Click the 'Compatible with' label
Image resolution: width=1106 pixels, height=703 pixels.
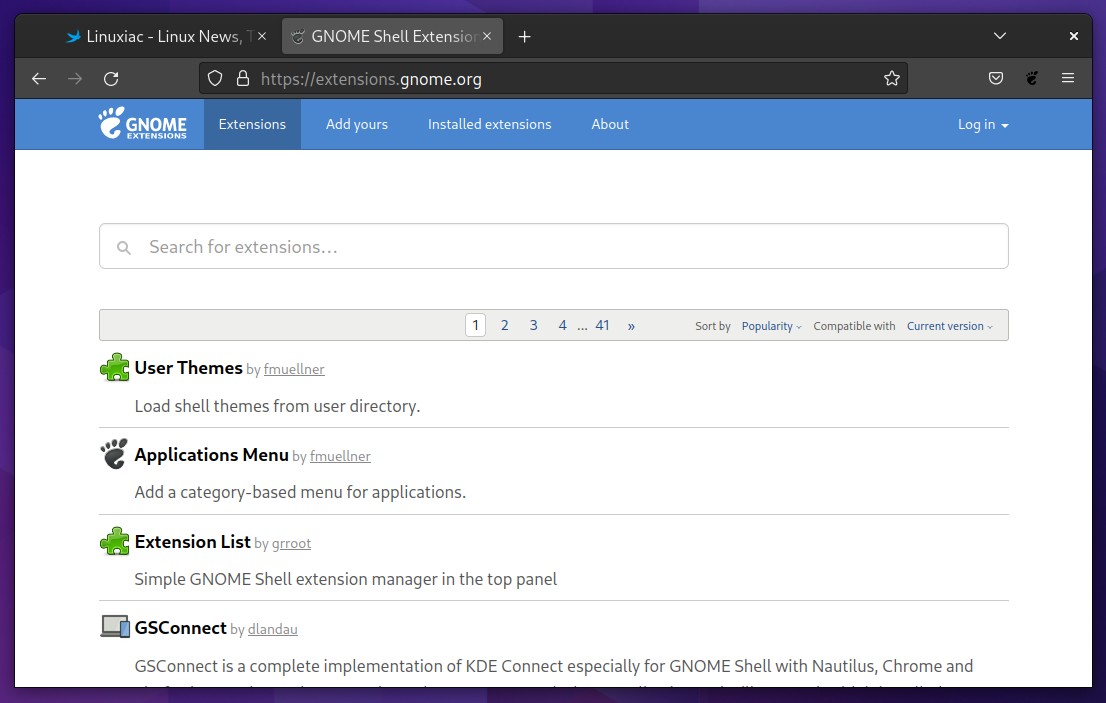coord(854,326)
